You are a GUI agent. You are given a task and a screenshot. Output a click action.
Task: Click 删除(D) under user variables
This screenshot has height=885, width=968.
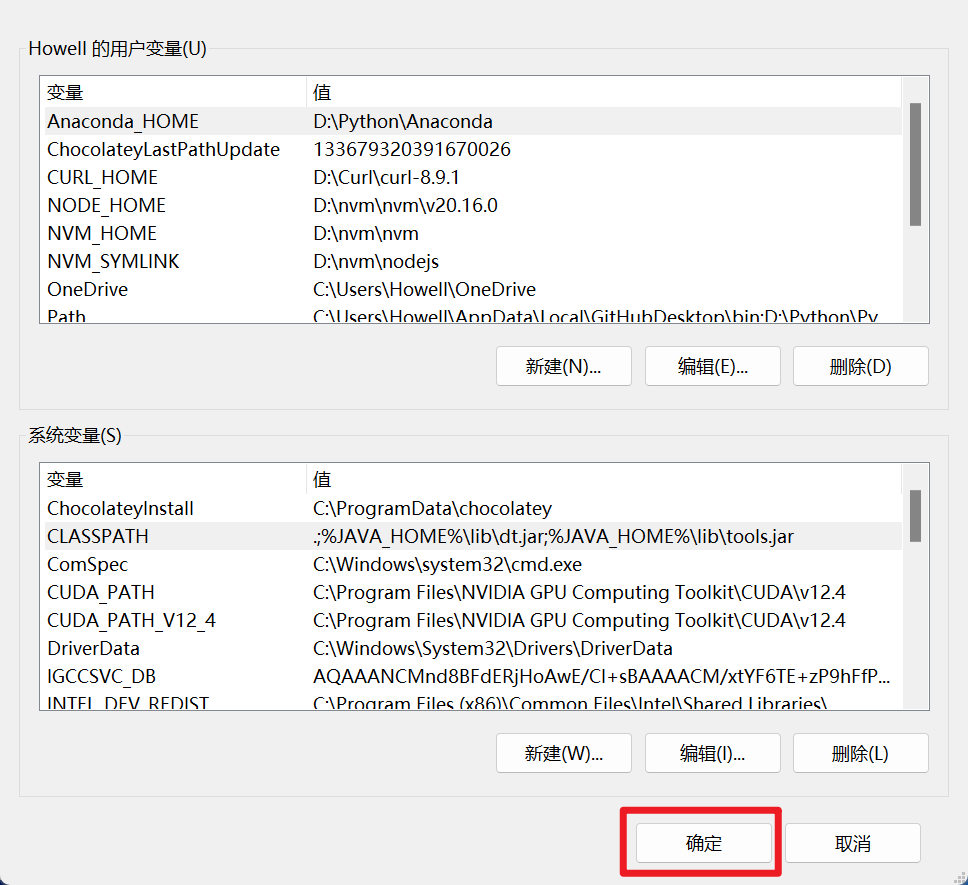[x=860, y=366]
